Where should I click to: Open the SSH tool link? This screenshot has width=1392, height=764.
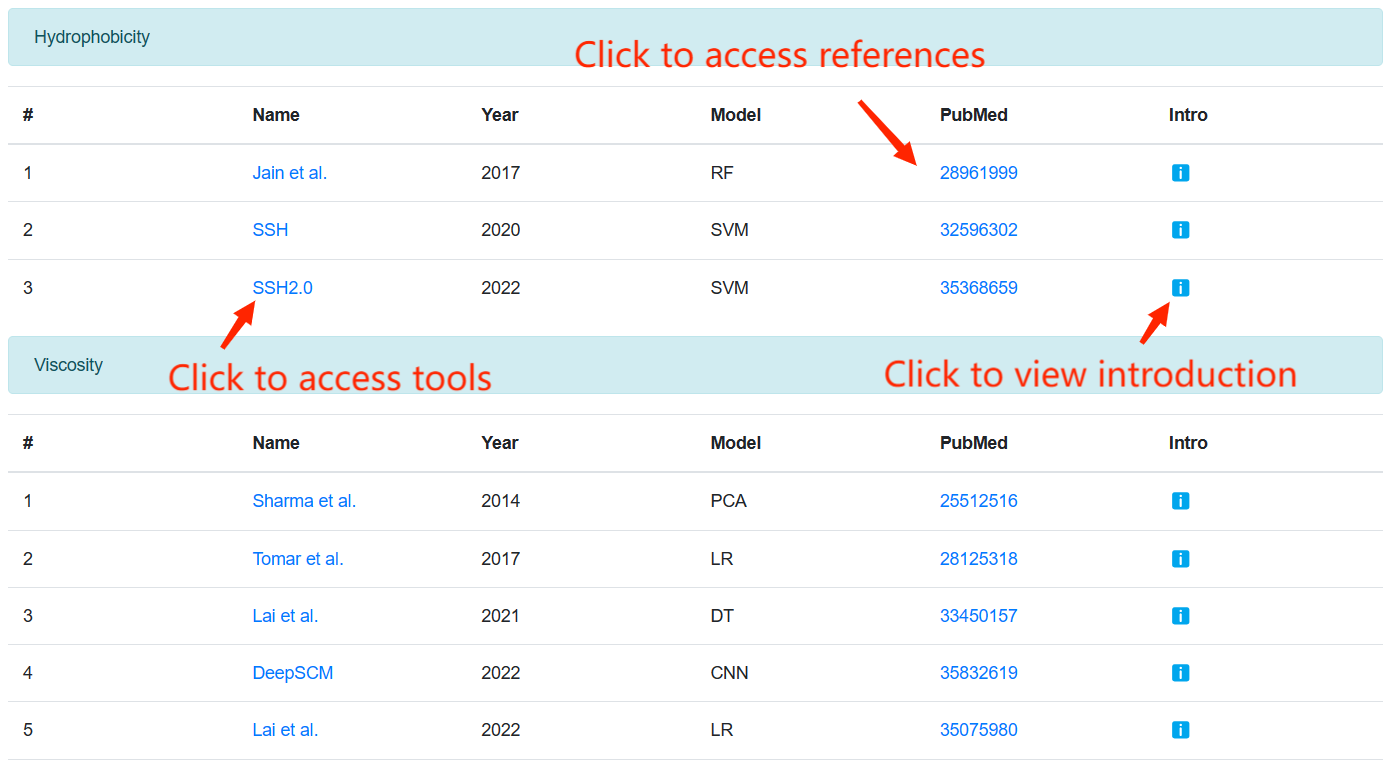[x=270, y=230]
